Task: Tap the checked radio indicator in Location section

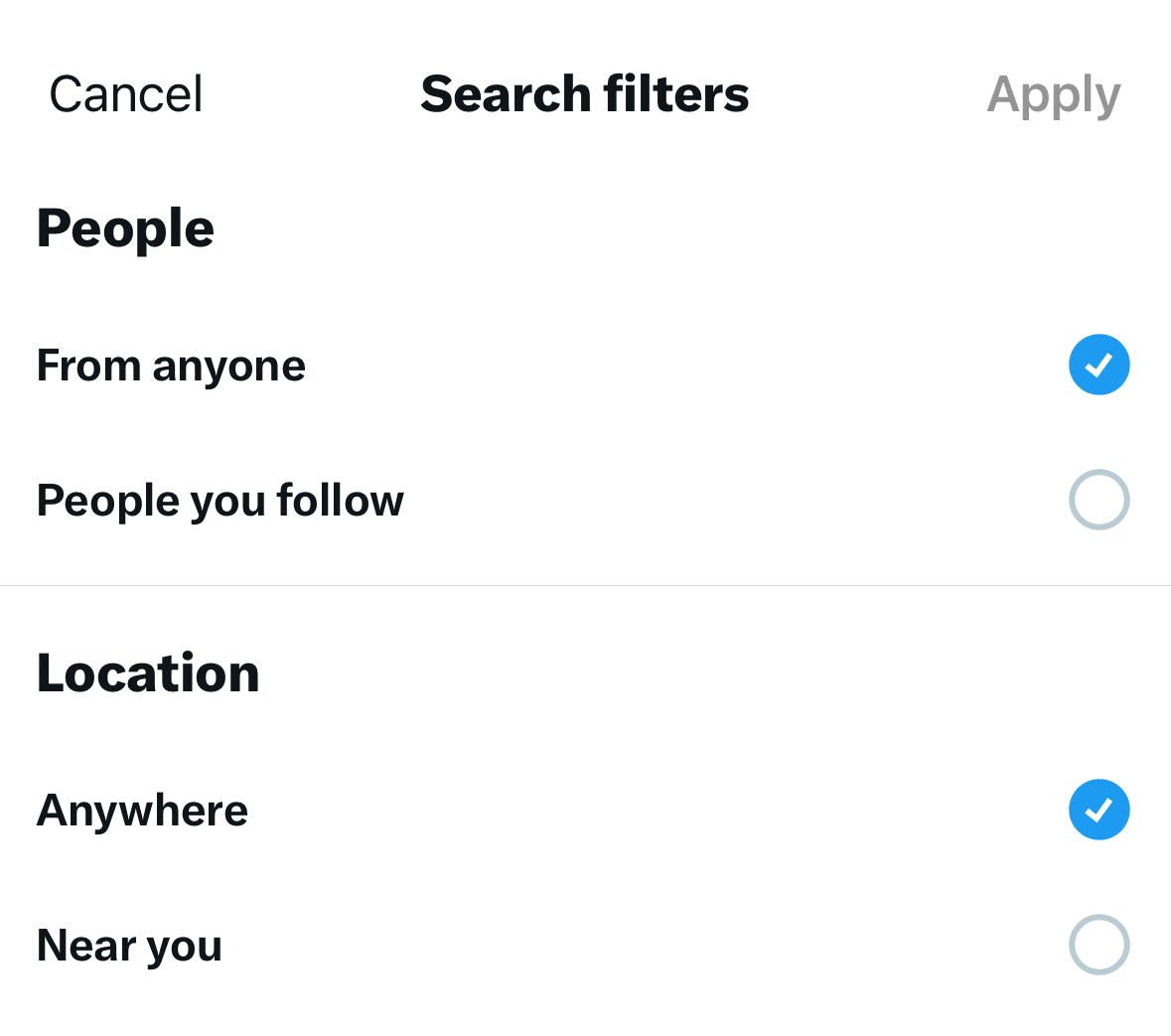Action: pyautogui.click(x=1099, y=810)
